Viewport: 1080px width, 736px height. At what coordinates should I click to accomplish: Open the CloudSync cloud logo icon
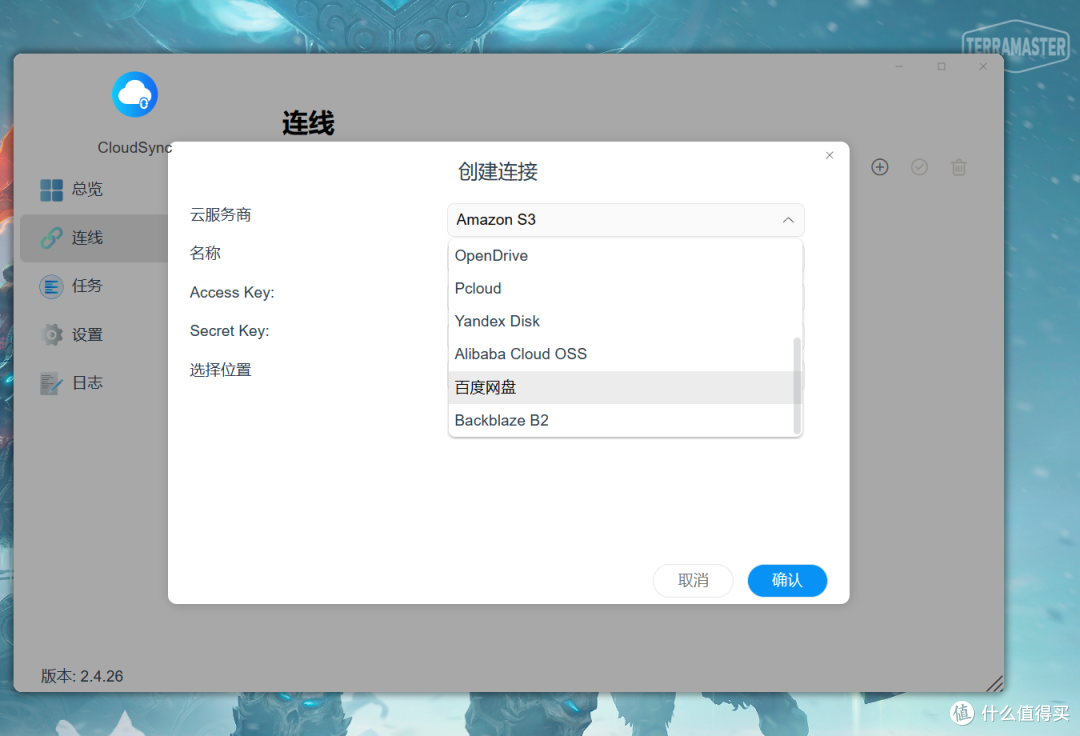tap(135, 94)
